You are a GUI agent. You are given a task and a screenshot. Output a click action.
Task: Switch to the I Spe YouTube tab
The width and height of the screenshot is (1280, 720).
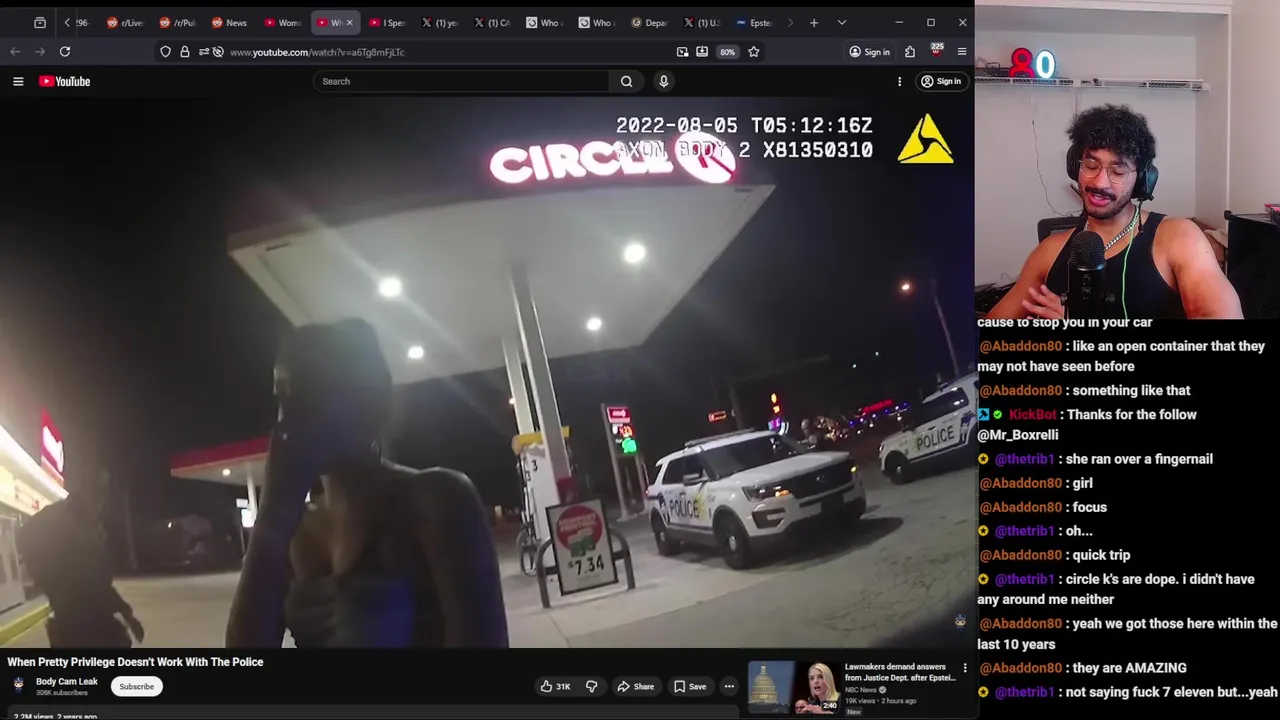click(x=387, y=22)
